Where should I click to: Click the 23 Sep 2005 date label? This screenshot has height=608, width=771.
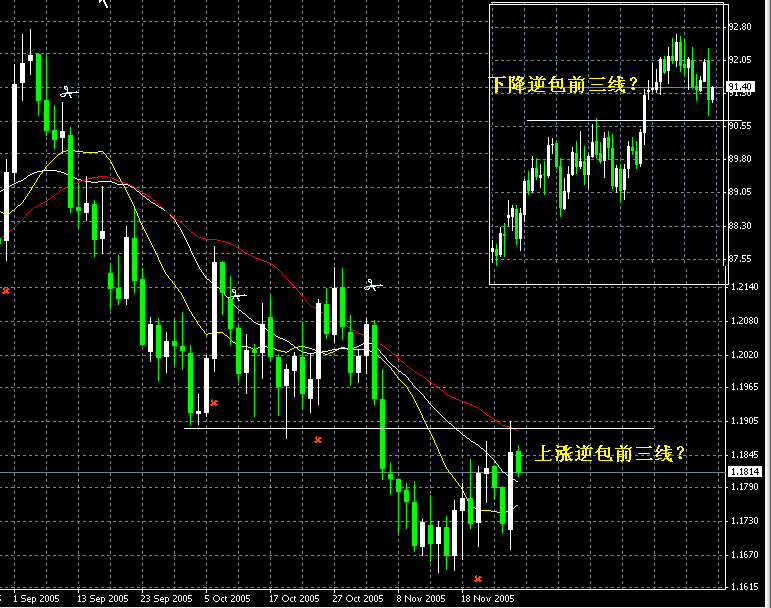click(166, 599)
